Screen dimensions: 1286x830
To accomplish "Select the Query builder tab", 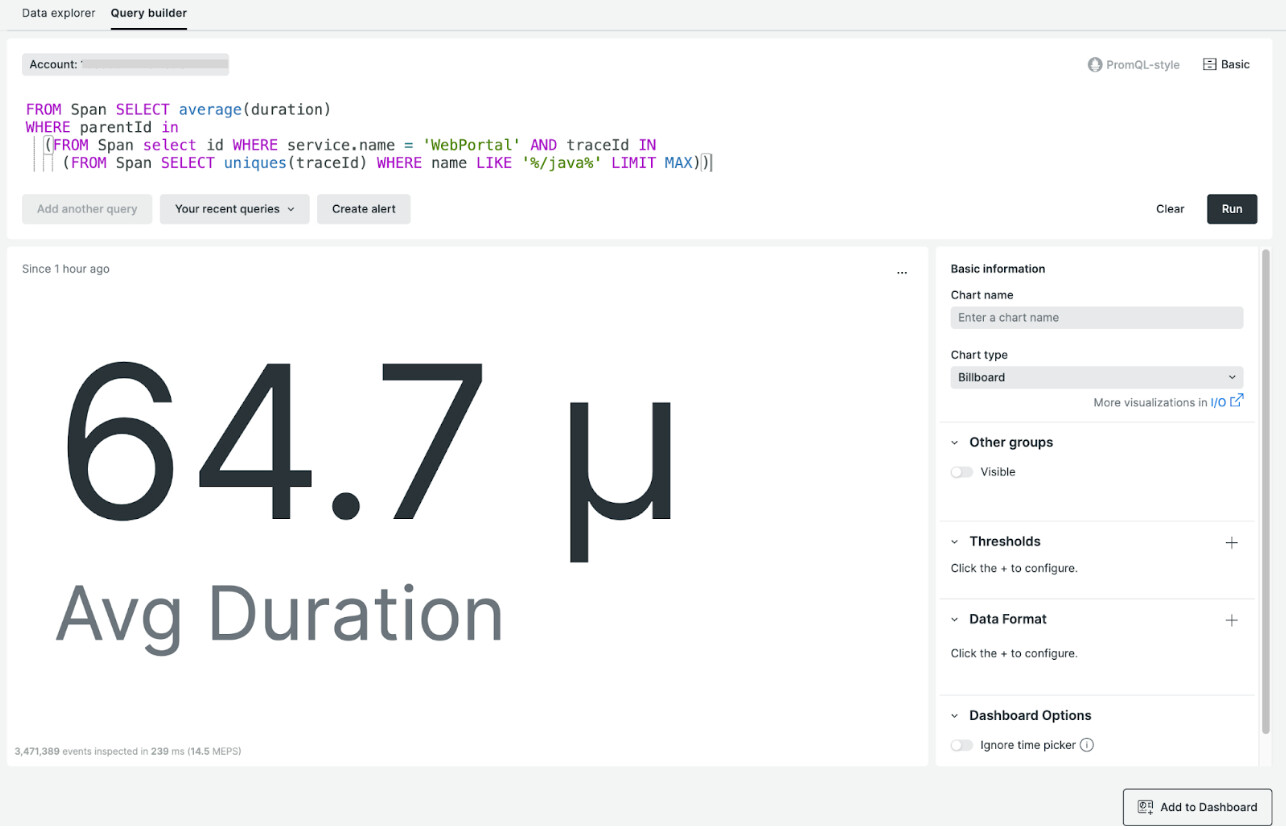I will (148, 13).
